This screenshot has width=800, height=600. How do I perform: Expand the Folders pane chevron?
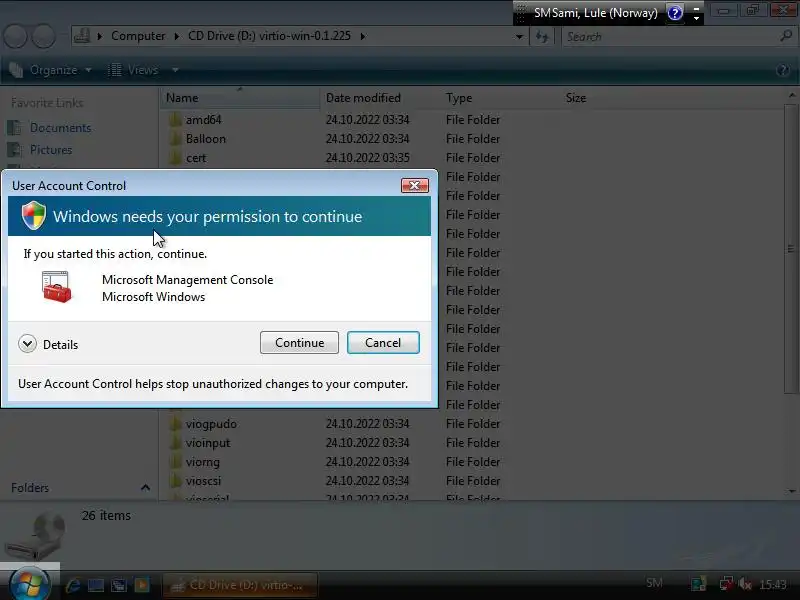[x=145, y=488]
